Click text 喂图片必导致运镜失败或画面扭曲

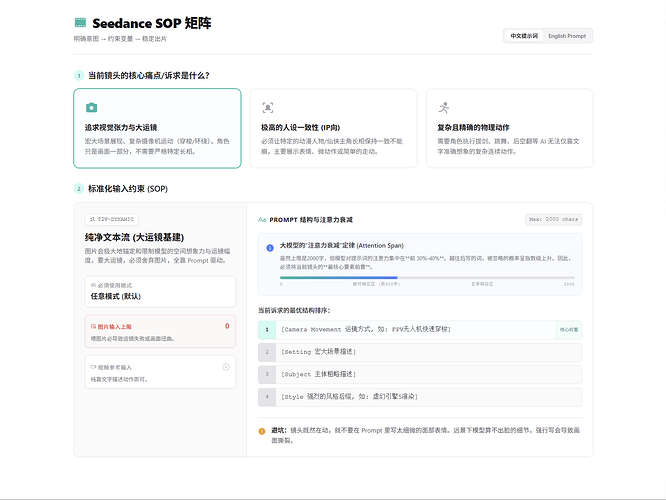[x=133, y=339]
